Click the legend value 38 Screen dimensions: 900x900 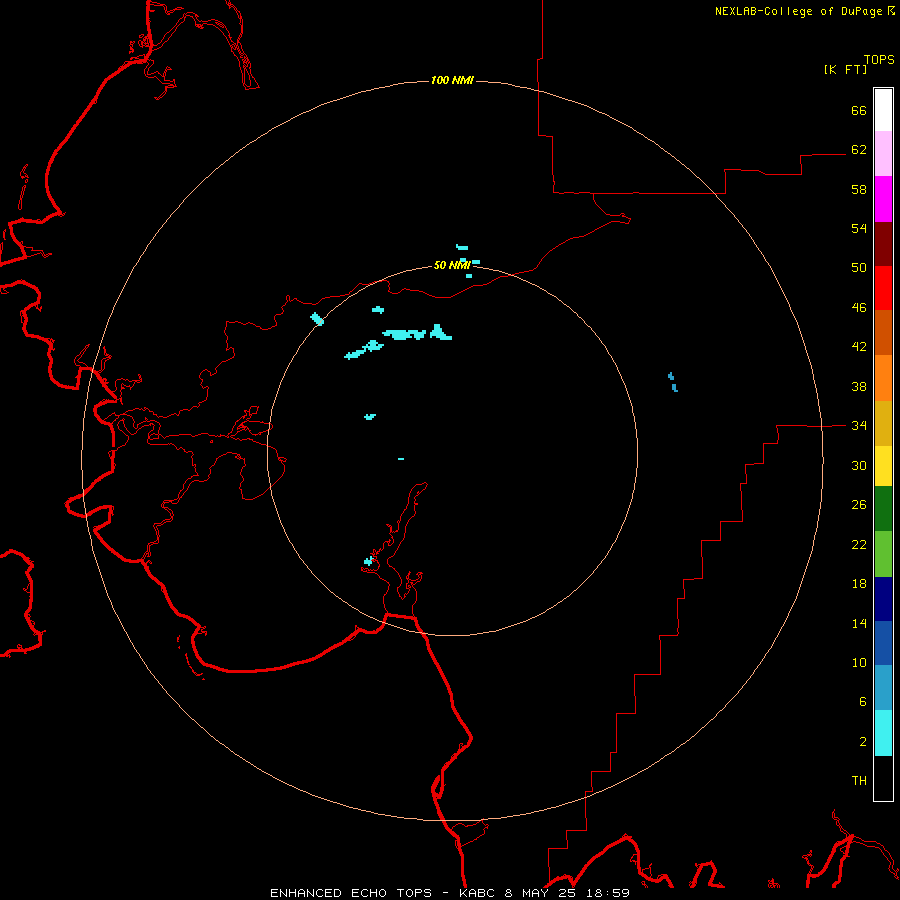coord(859,386)
